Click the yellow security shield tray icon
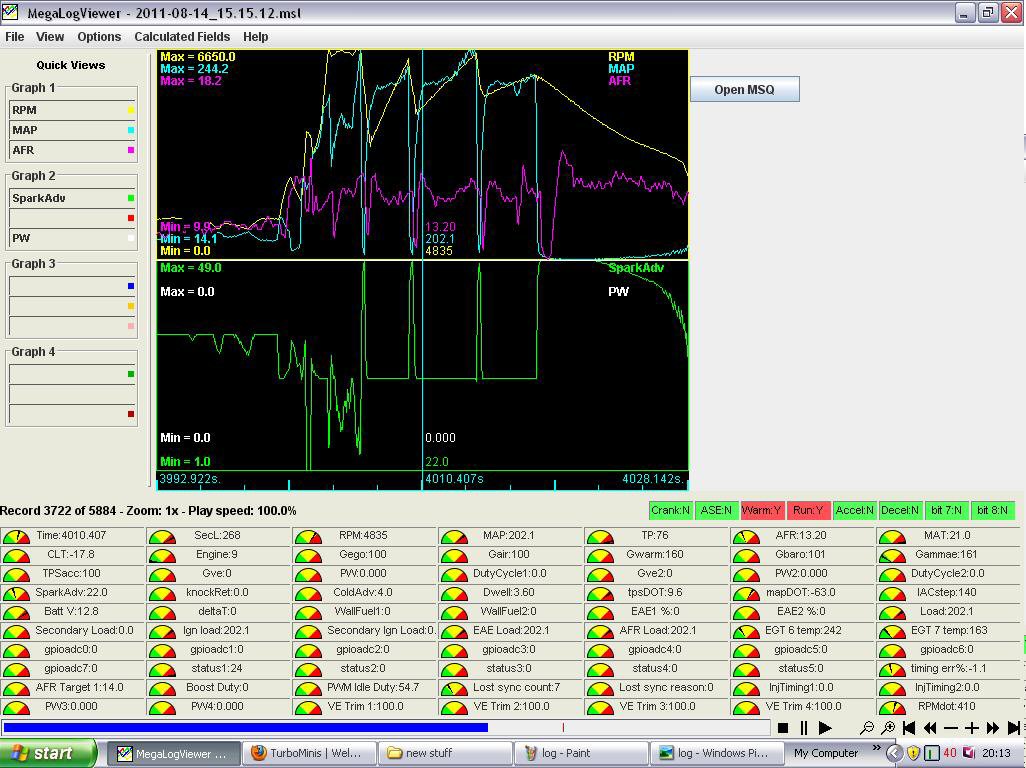 [913, 753]
